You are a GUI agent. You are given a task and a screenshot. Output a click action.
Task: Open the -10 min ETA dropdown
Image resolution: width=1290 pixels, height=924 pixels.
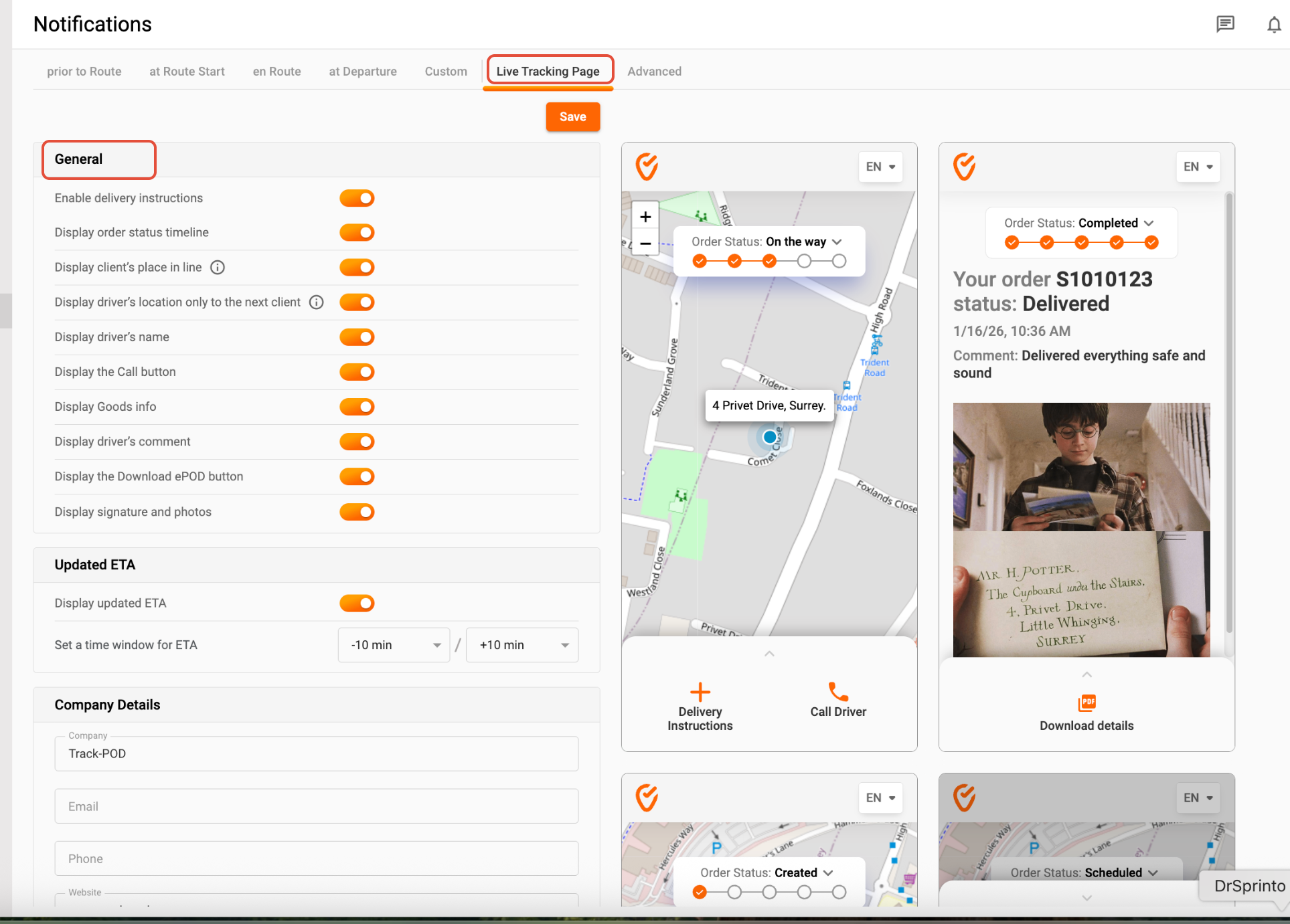pos(394,645)
